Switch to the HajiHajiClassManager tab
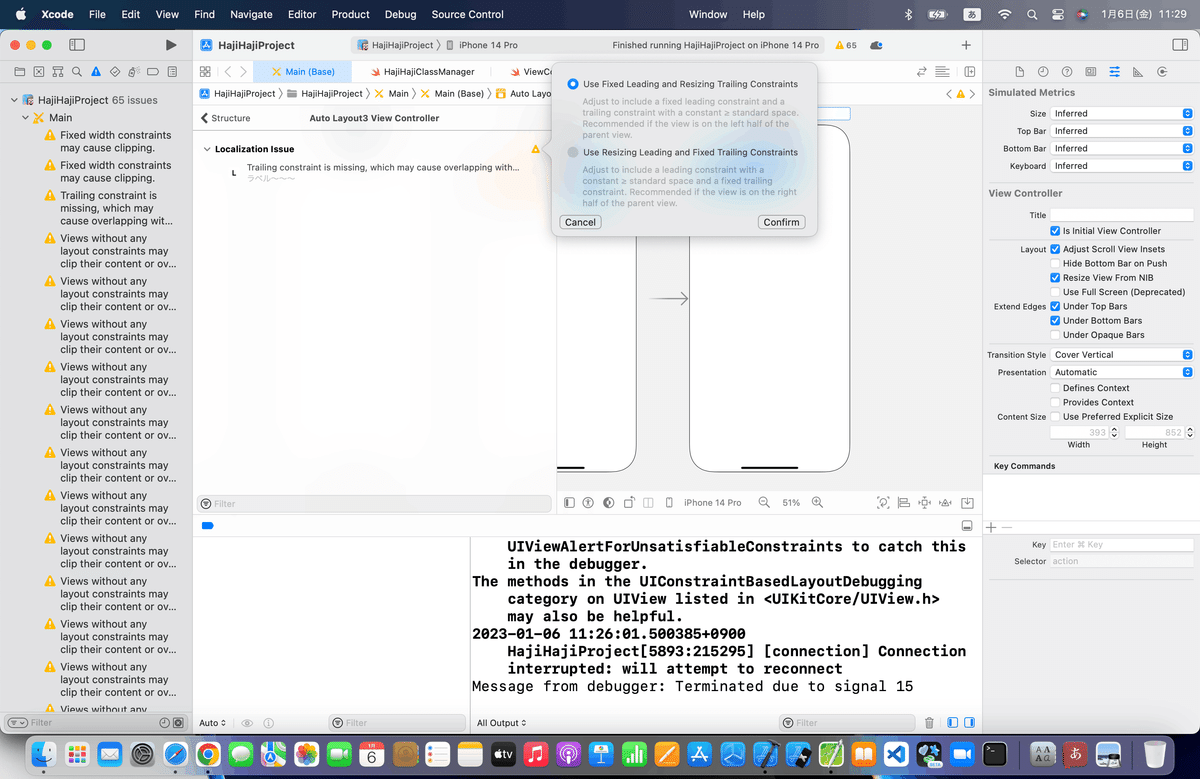 pos(421,72)
